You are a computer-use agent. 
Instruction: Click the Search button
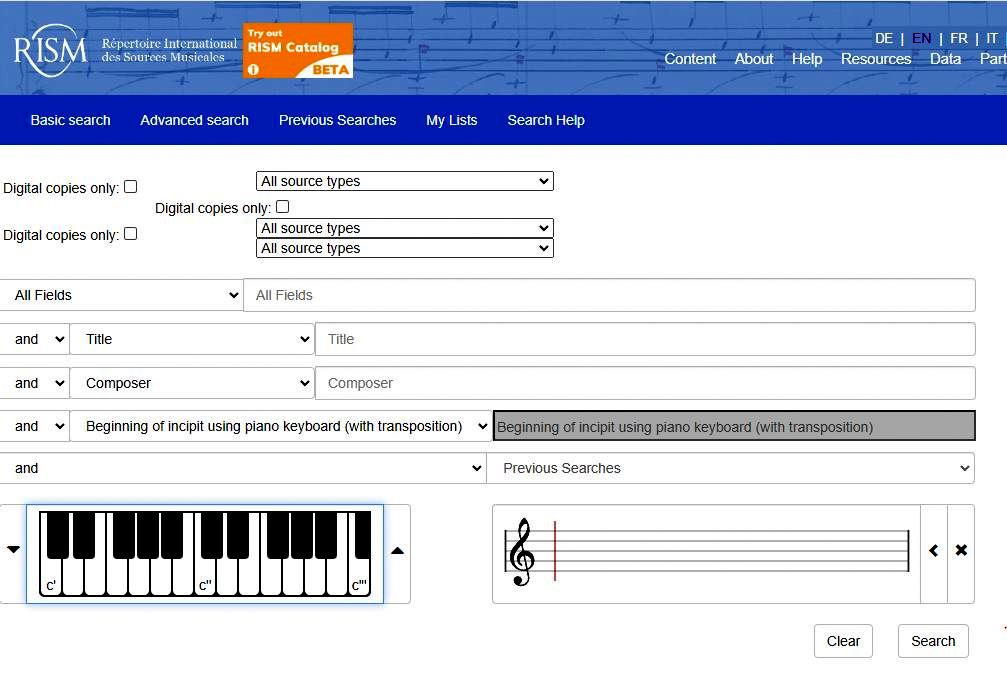point(932,641)
